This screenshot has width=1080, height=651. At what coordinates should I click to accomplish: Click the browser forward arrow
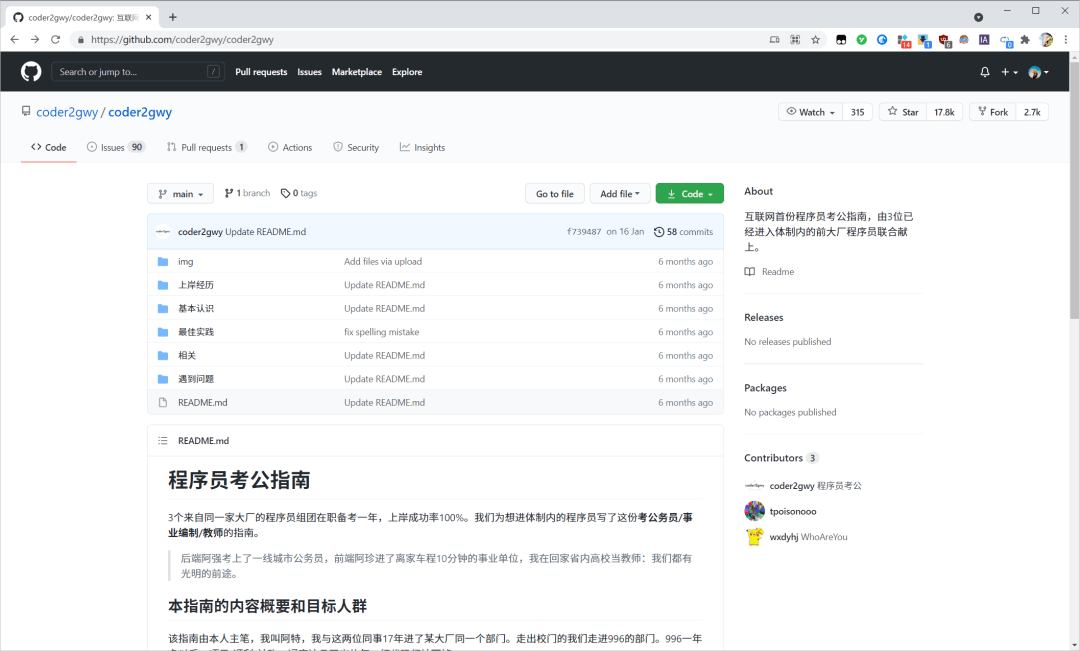pos(34,39)
